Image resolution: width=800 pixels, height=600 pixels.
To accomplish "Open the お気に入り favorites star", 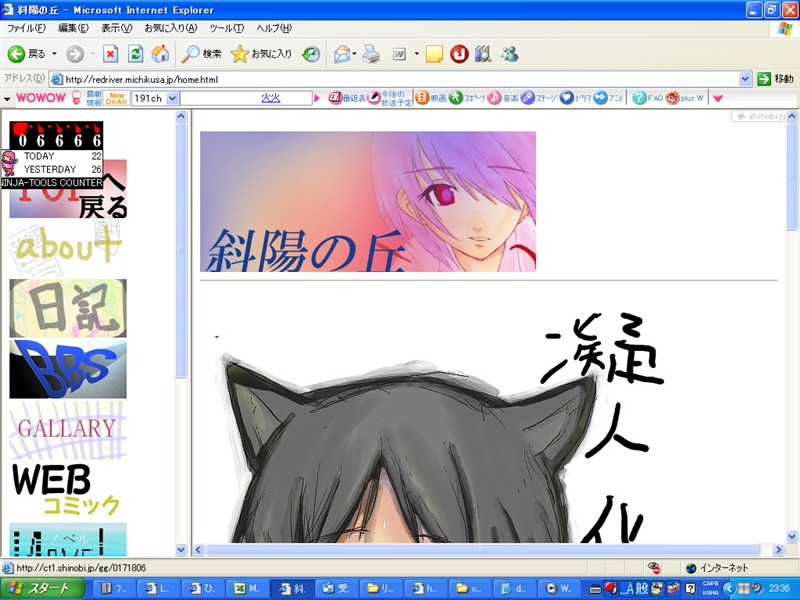I will pos(261,54).
